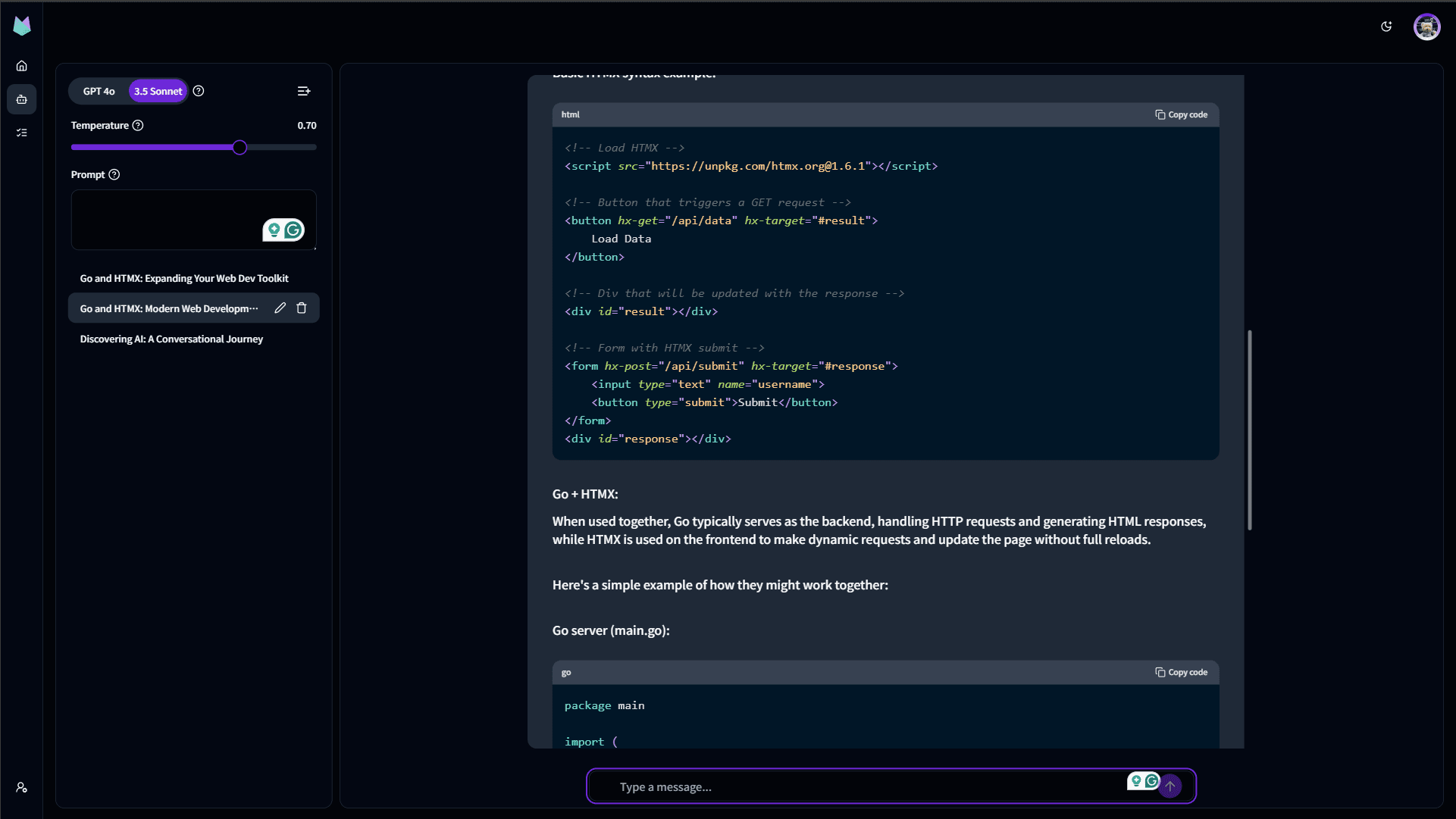
Task: Open the chatbot playground sidebar icon
Action: pyautogui.click(x=22, y=99)
